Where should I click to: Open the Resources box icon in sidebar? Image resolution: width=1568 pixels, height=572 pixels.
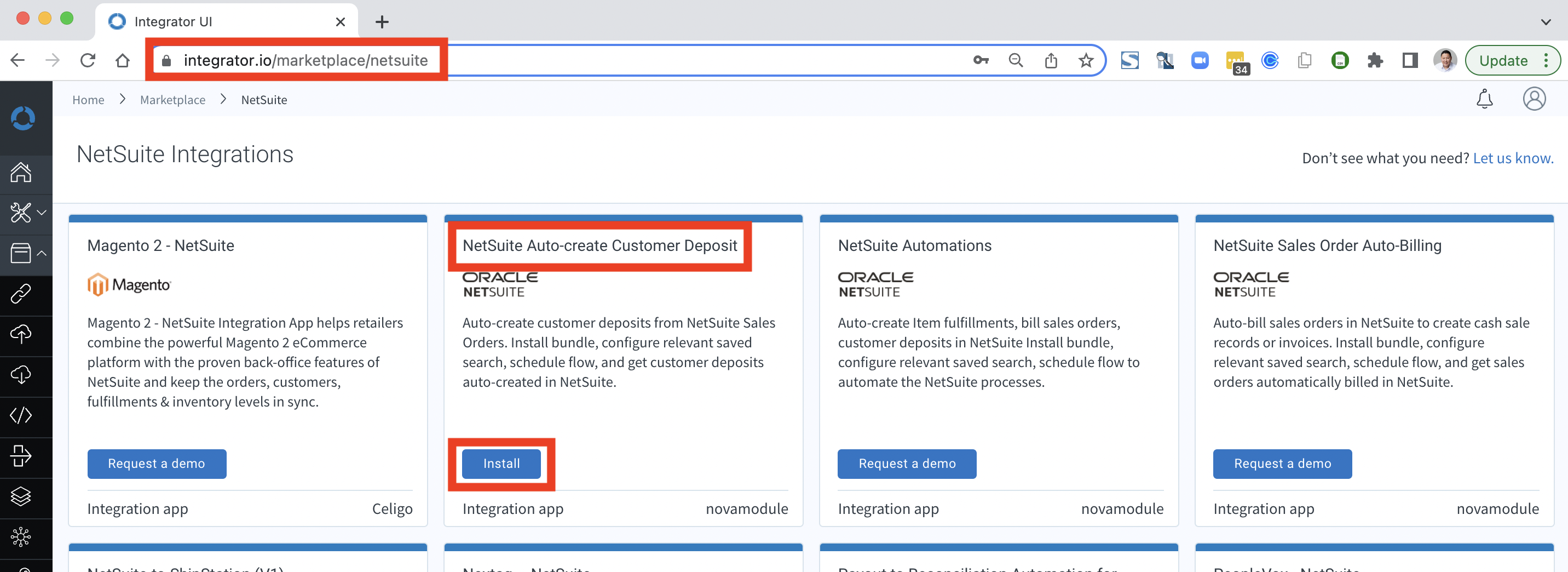pyautogui.click(x=21, y=253)
